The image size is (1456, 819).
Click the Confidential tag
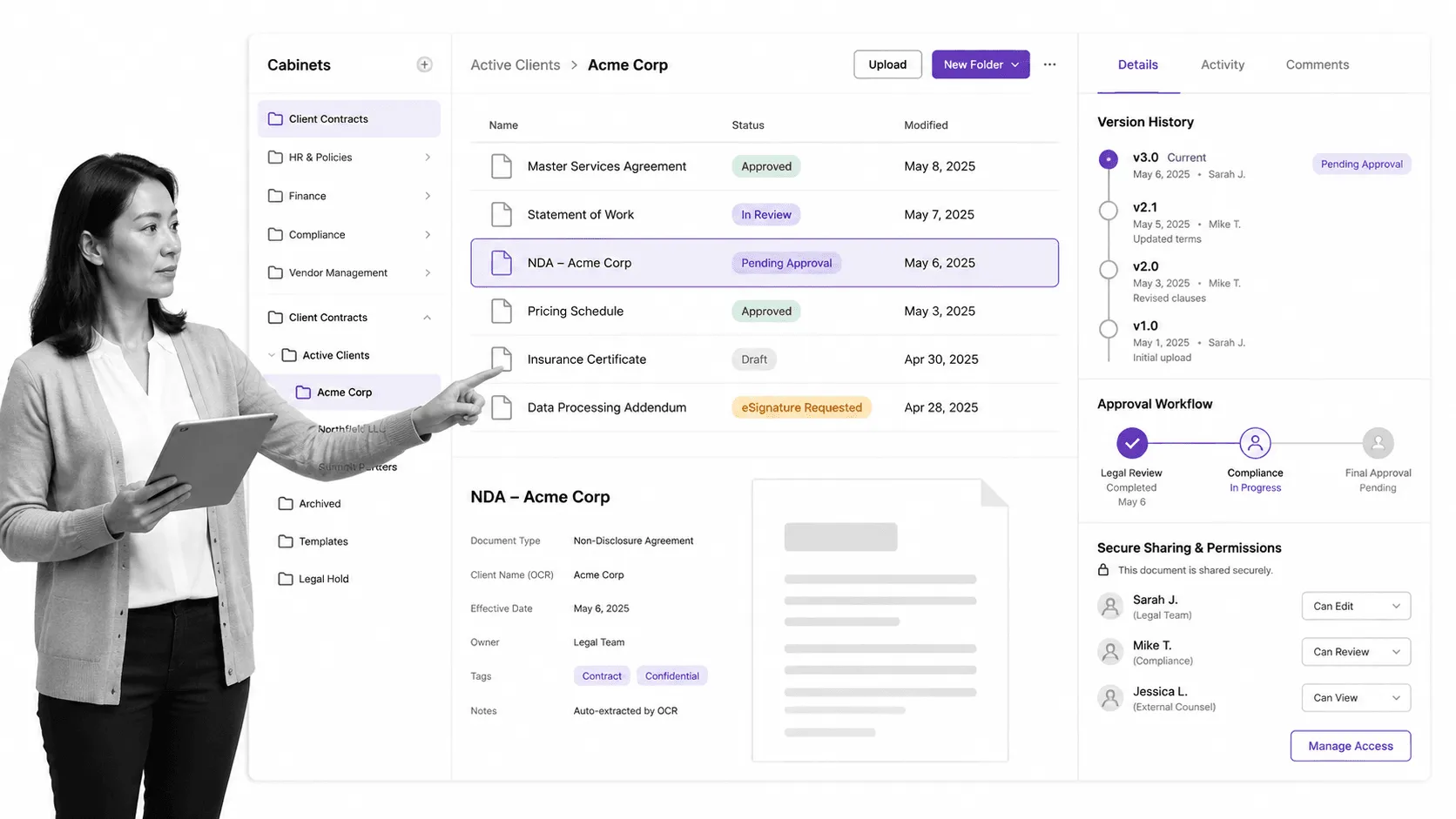pyautogui.click(x=671, y=676)
